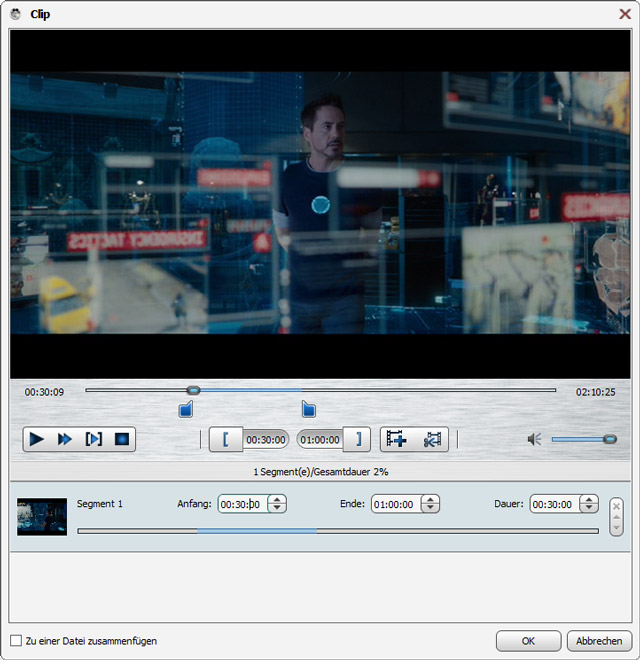Set end point with right bracket button
The height and width of the screenshot is (660, 640).
coord(357,439)
